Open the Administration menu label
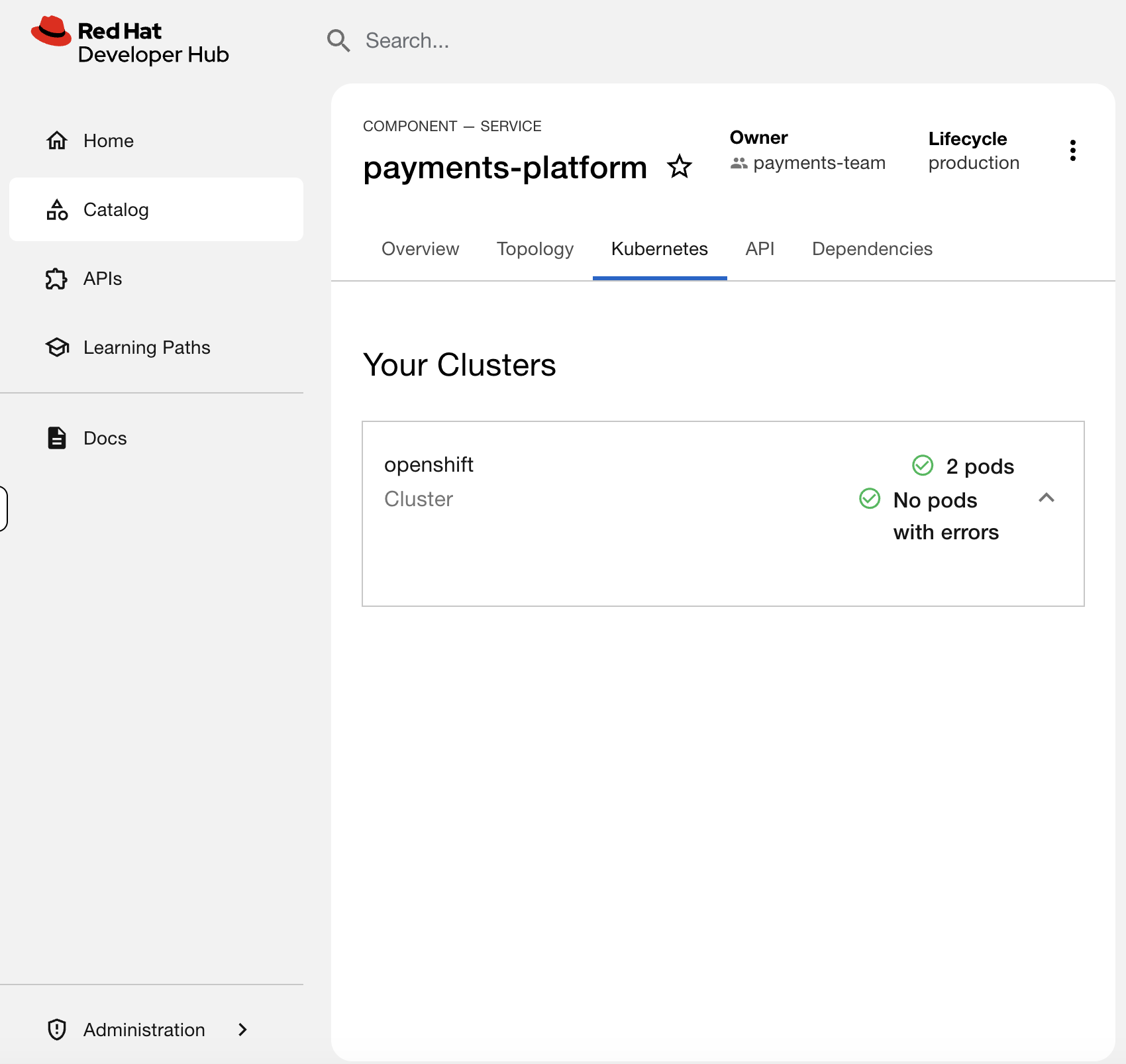1126x1064 pixels. pos(144,1030)
